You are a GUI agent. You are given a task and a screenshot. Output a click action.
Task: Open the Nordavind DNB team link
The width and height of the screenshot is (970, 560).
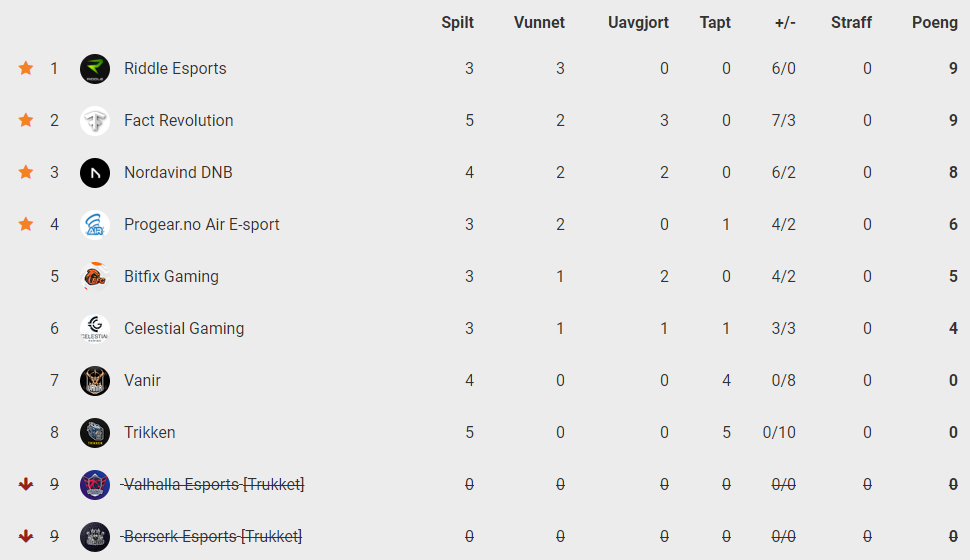(178, 173)
